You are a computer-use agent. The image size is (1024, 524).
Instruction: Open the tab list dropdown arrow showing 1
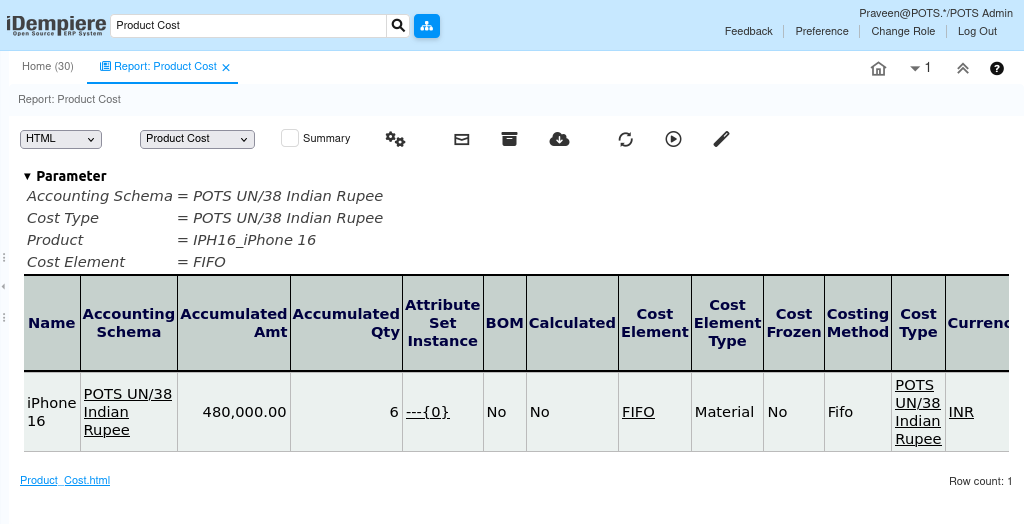point(920,68)
